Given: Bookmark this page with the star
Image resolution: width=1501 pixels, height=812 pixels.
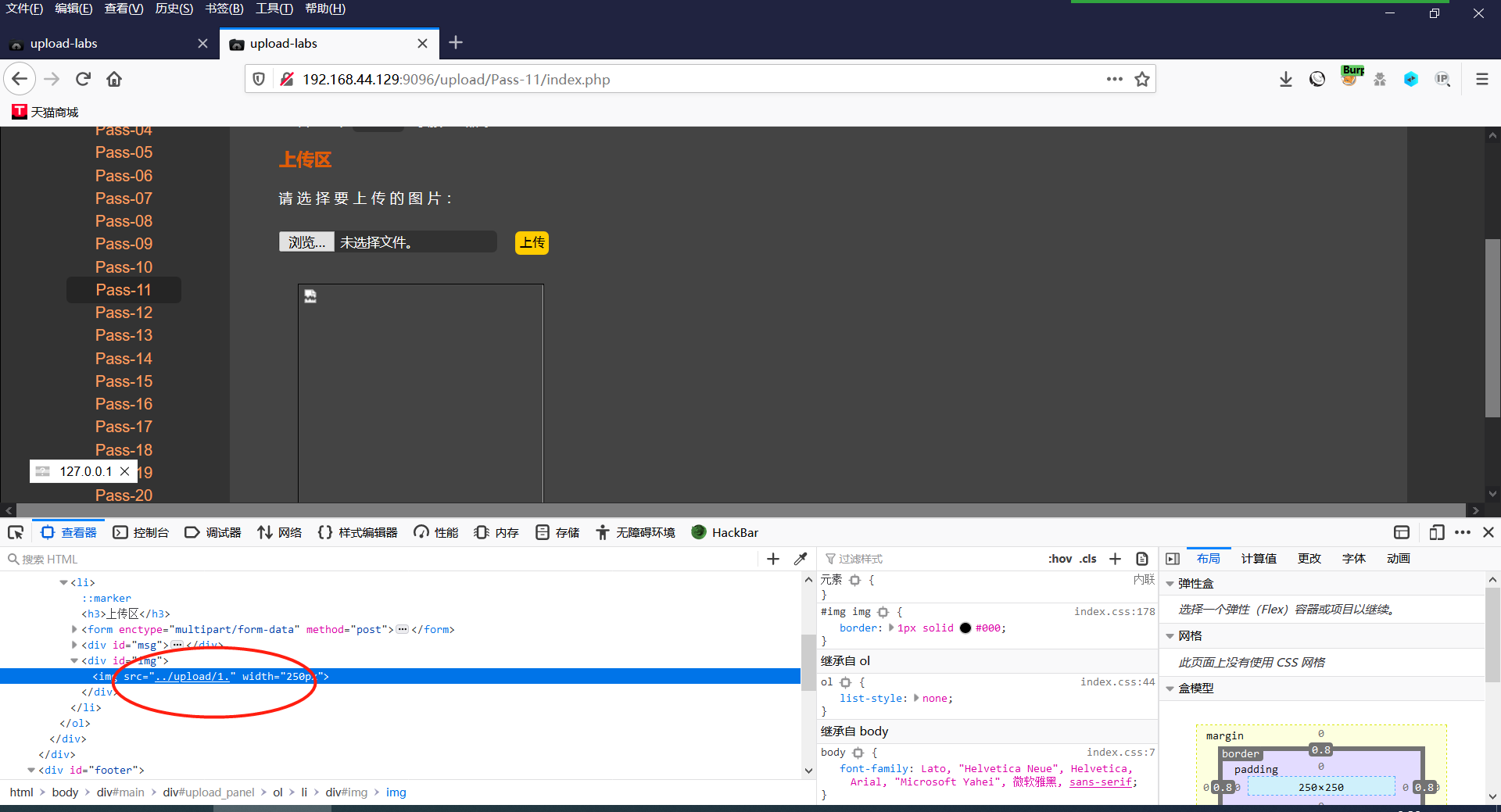Looking at the screenshot, I should click(1142, 79).
